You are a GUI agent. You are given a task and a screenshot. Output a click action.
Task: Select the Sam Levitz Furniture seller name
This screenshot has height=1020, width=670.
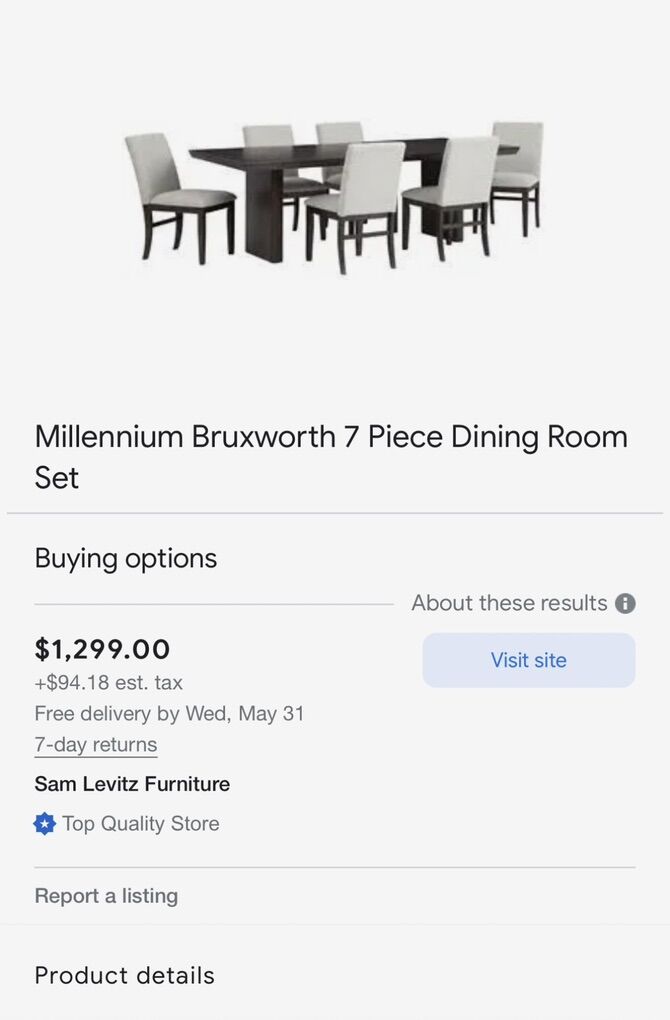(132, 784)
